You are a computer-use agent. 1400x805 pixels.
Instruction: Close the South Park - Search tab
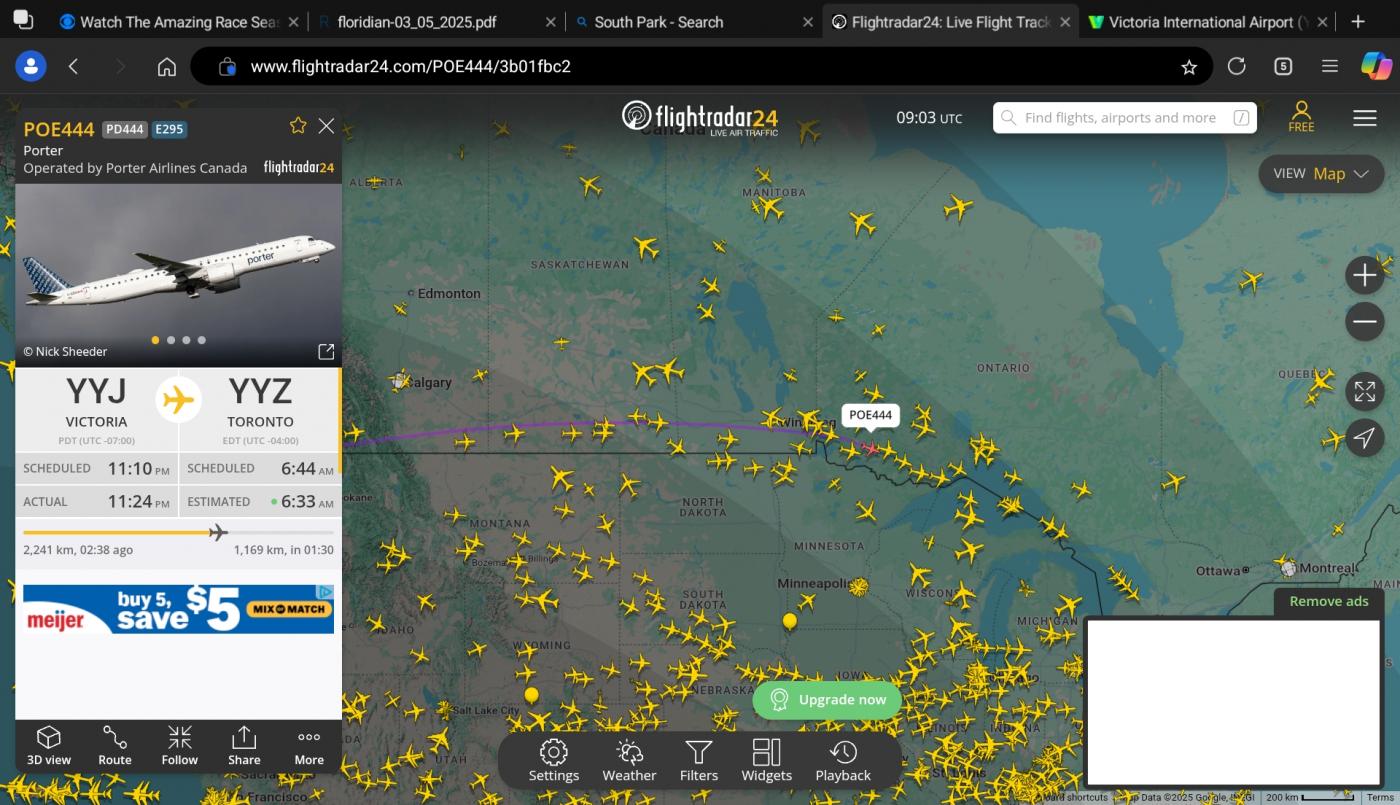coord(808,22)
